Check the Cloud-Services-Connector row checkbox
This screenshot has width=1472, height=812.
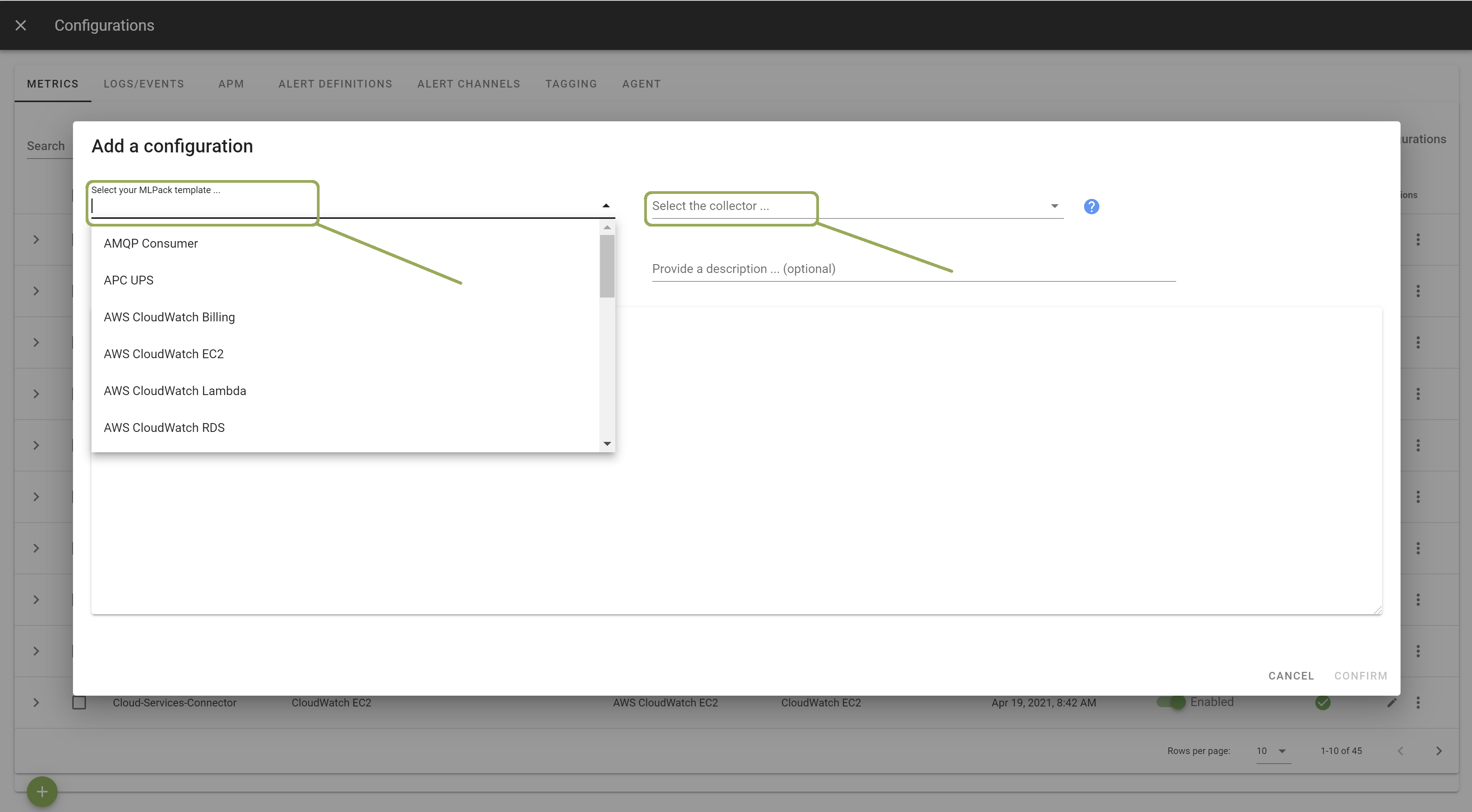pyautogui.click(x=79, y=702)
